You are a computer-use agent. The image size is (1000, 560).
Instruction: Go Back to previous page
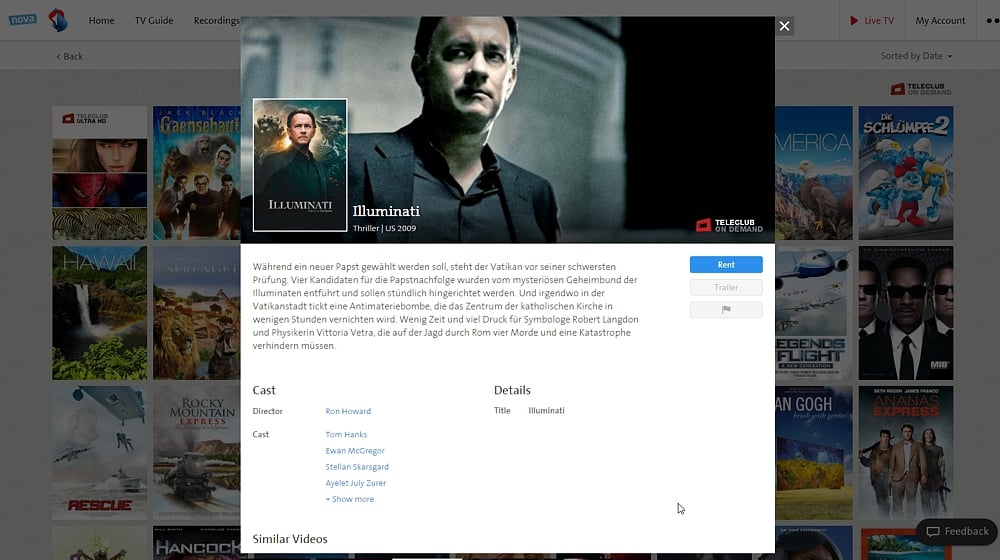[70, 56]
